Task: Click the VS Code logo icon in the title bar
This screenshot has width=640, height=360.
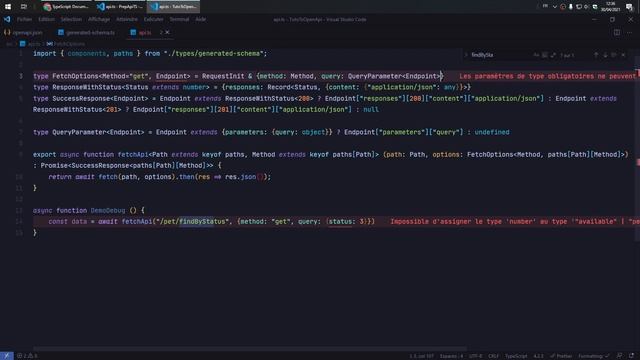Action: [7, 19]
